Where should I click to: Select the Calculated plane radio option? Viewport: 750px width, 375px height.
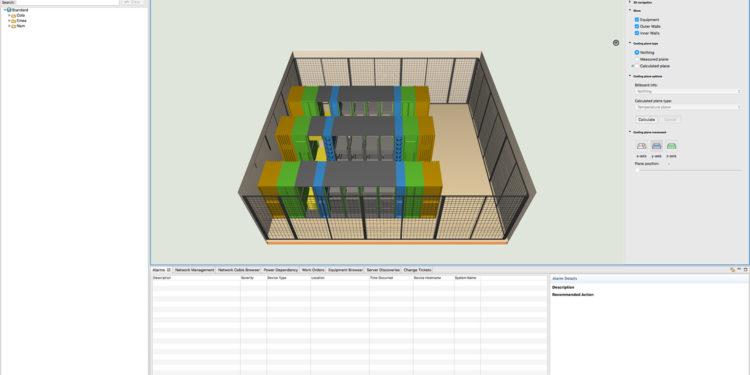[637, 66]
